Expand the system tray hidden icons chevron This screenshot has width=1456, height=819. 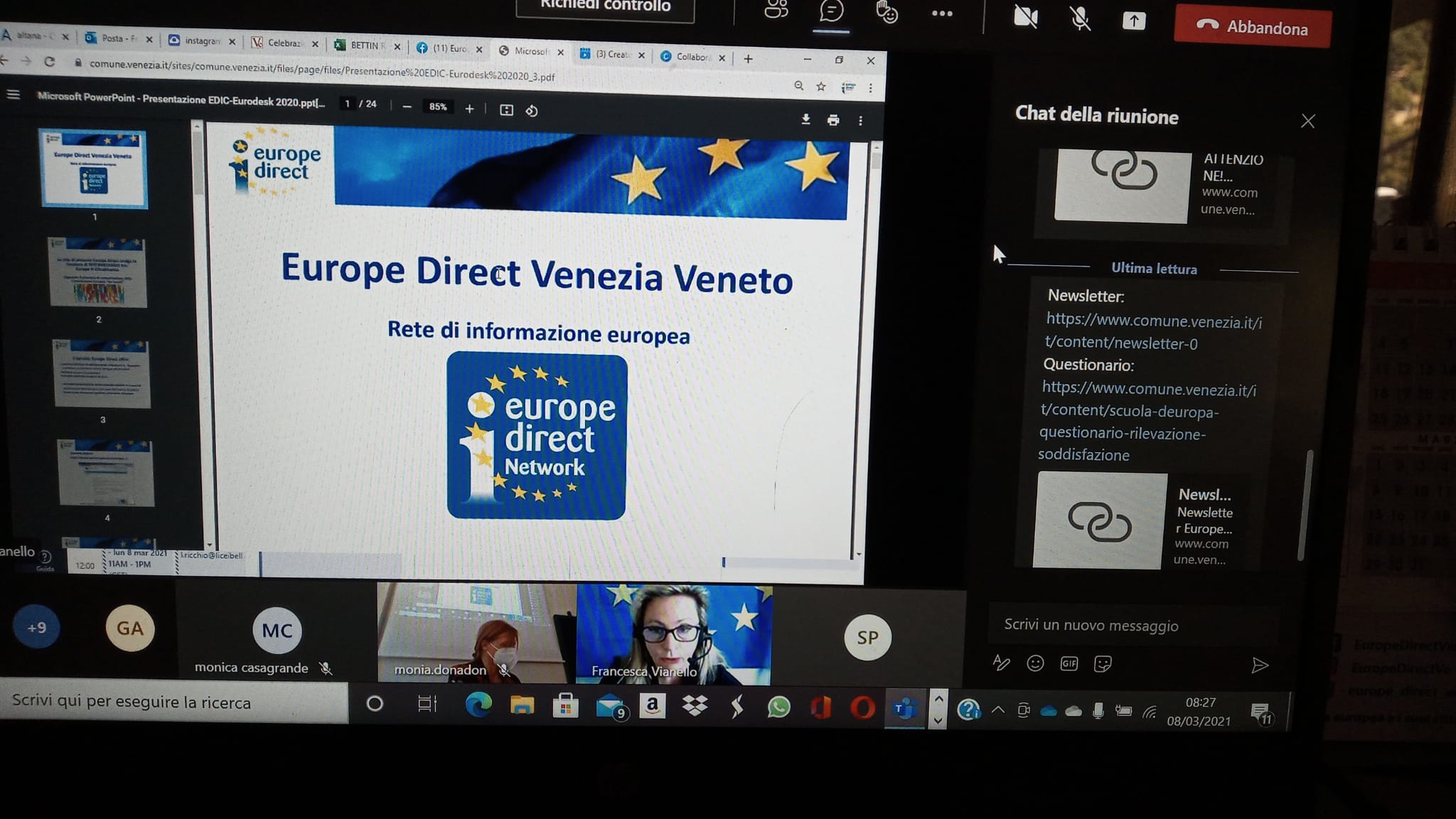tap(998, 710)
